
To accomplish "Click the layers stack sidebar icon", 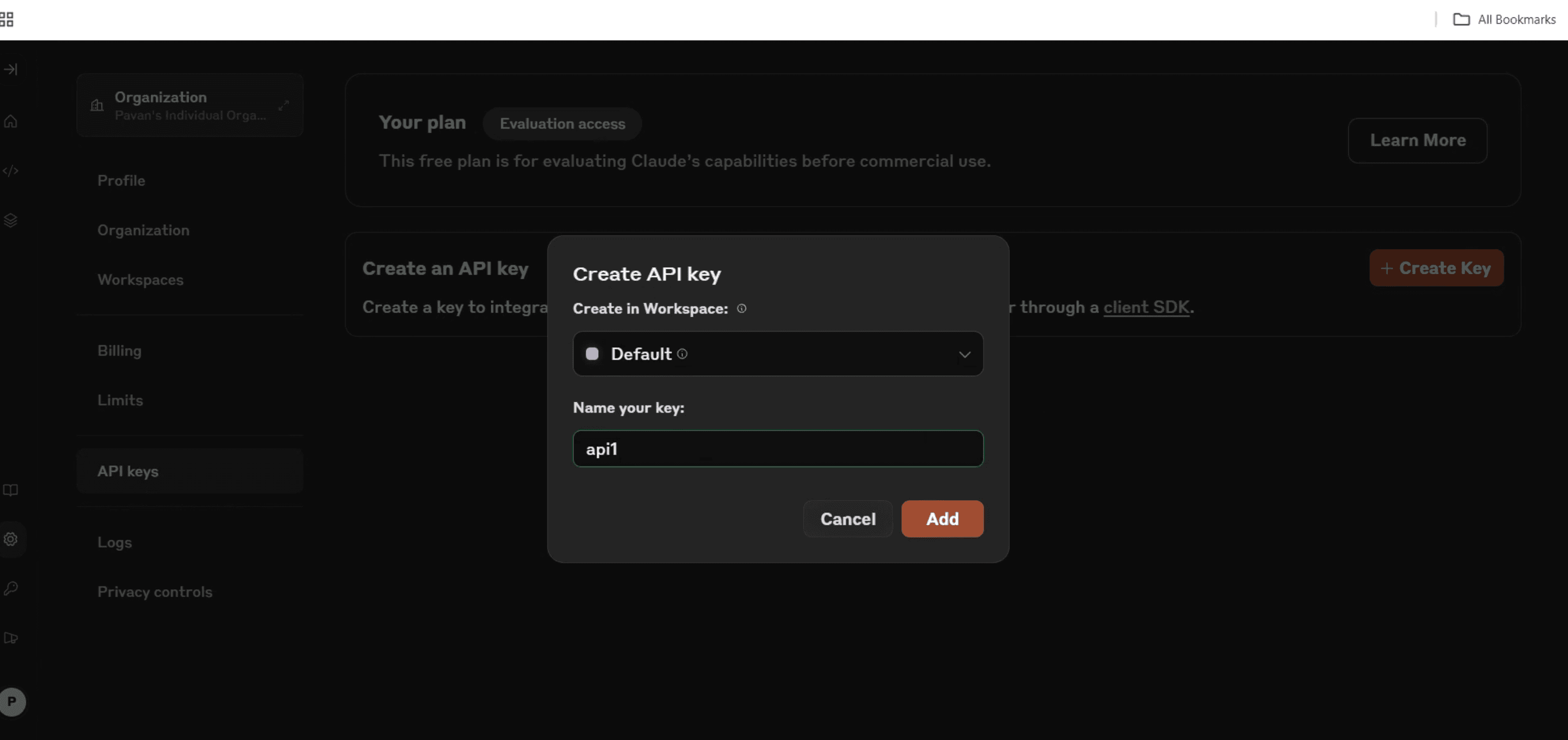I will point(11,220).
